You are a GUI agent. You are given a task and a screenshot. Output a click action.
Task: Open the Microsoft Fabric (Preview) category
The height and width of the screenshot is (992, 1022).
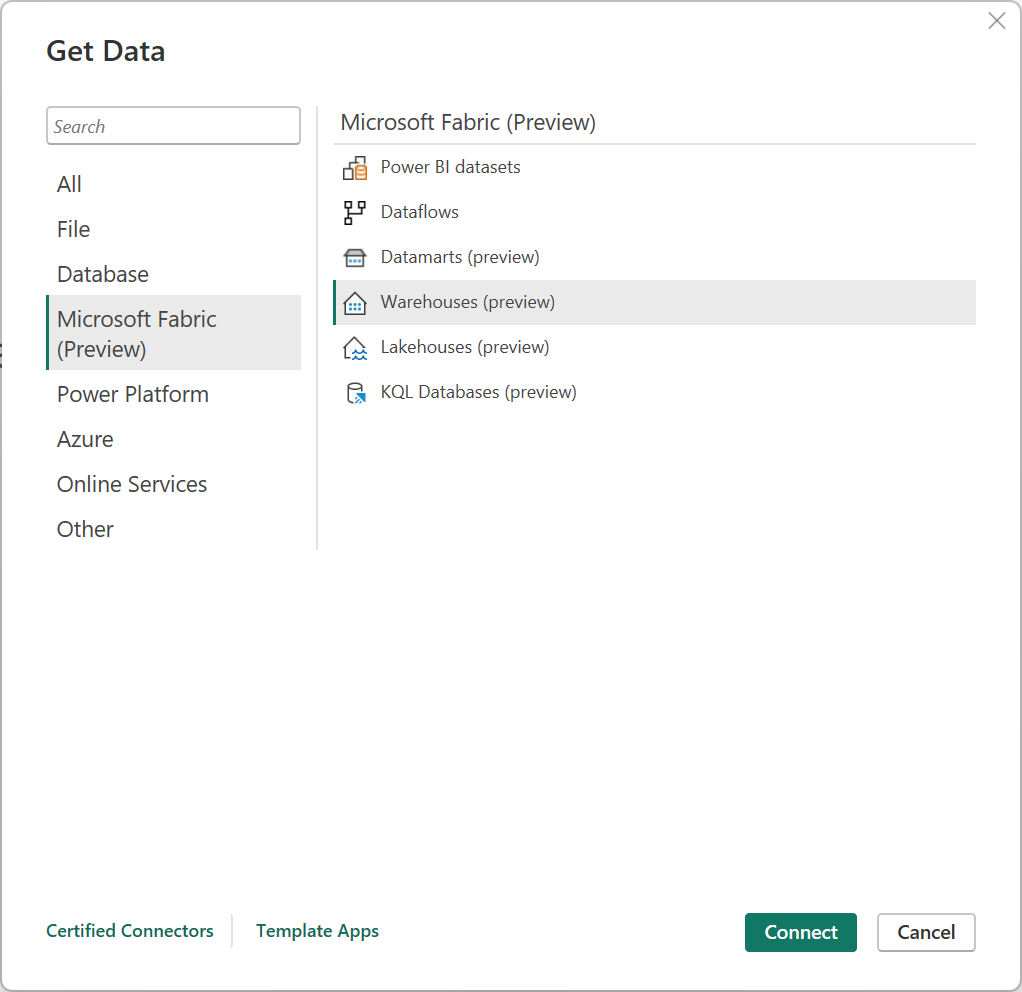pos(136,333)
